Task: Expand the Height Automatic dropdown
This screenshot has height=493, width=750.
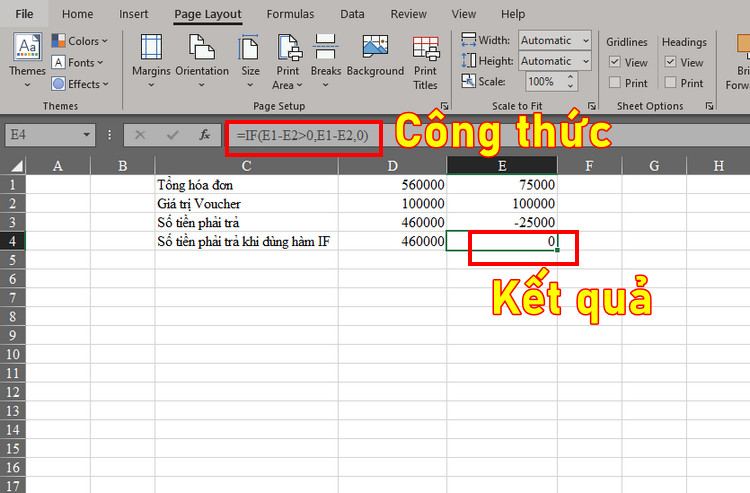Action: pyautogui.click(x=585, y=61)
